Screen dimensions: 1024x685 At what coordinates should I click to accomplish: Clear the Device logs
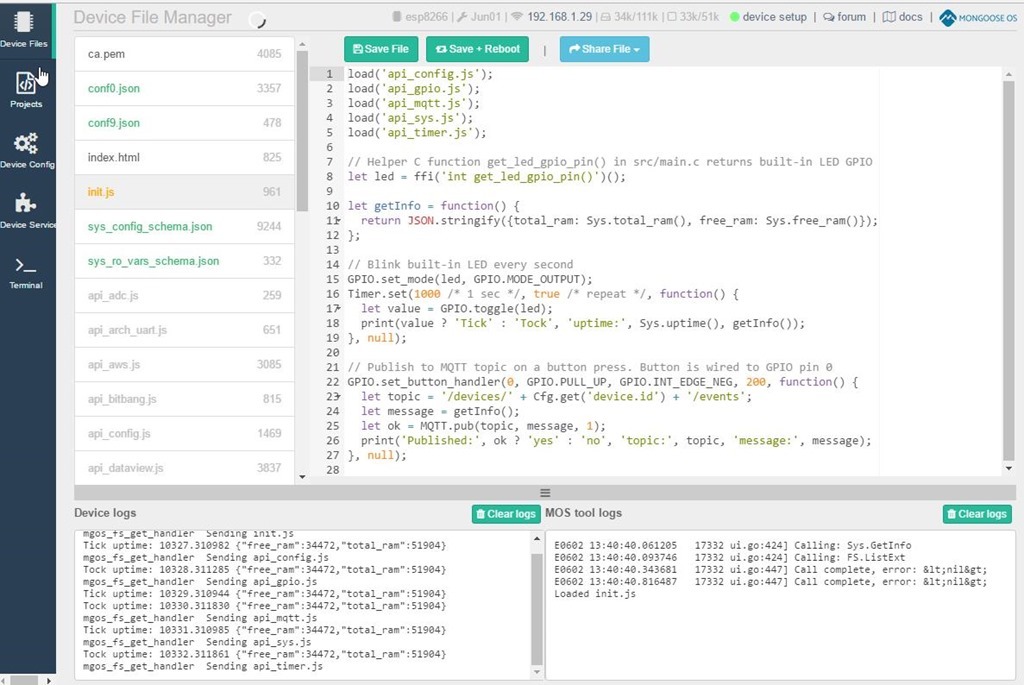pyautogui.click(x=506, y=514)
